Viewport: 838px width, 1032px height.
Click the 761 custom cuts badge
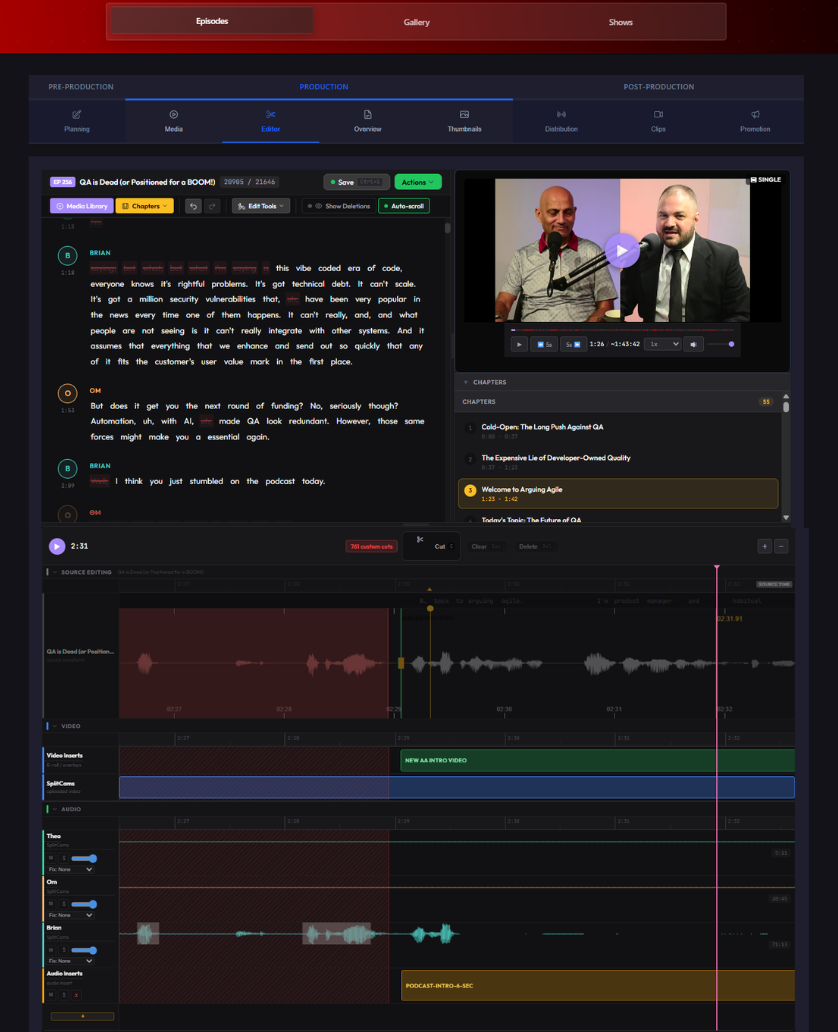click(371, 546)
